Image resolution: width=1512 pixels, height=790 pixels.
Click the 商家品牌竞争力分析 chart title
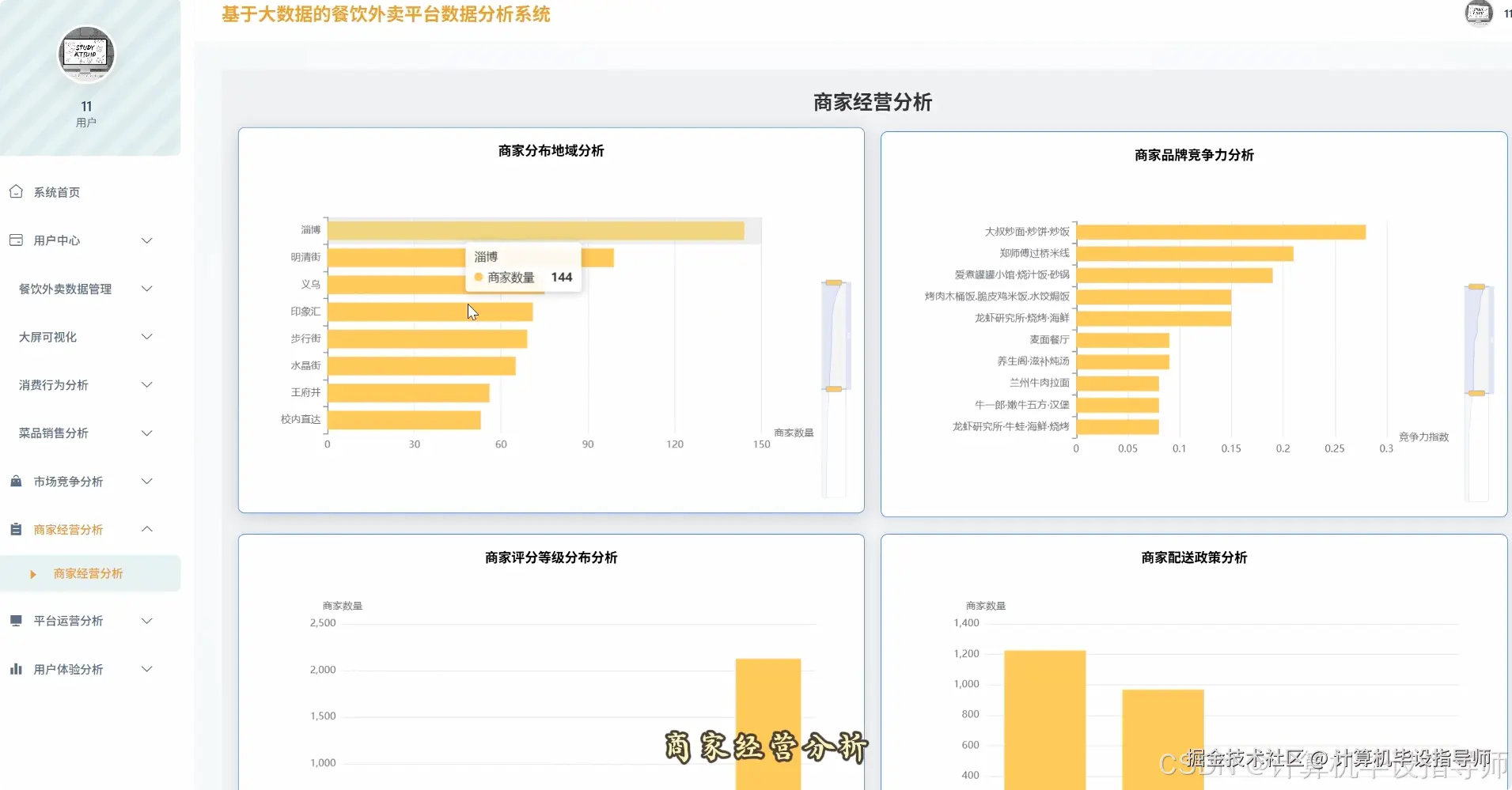[1194, 155]
